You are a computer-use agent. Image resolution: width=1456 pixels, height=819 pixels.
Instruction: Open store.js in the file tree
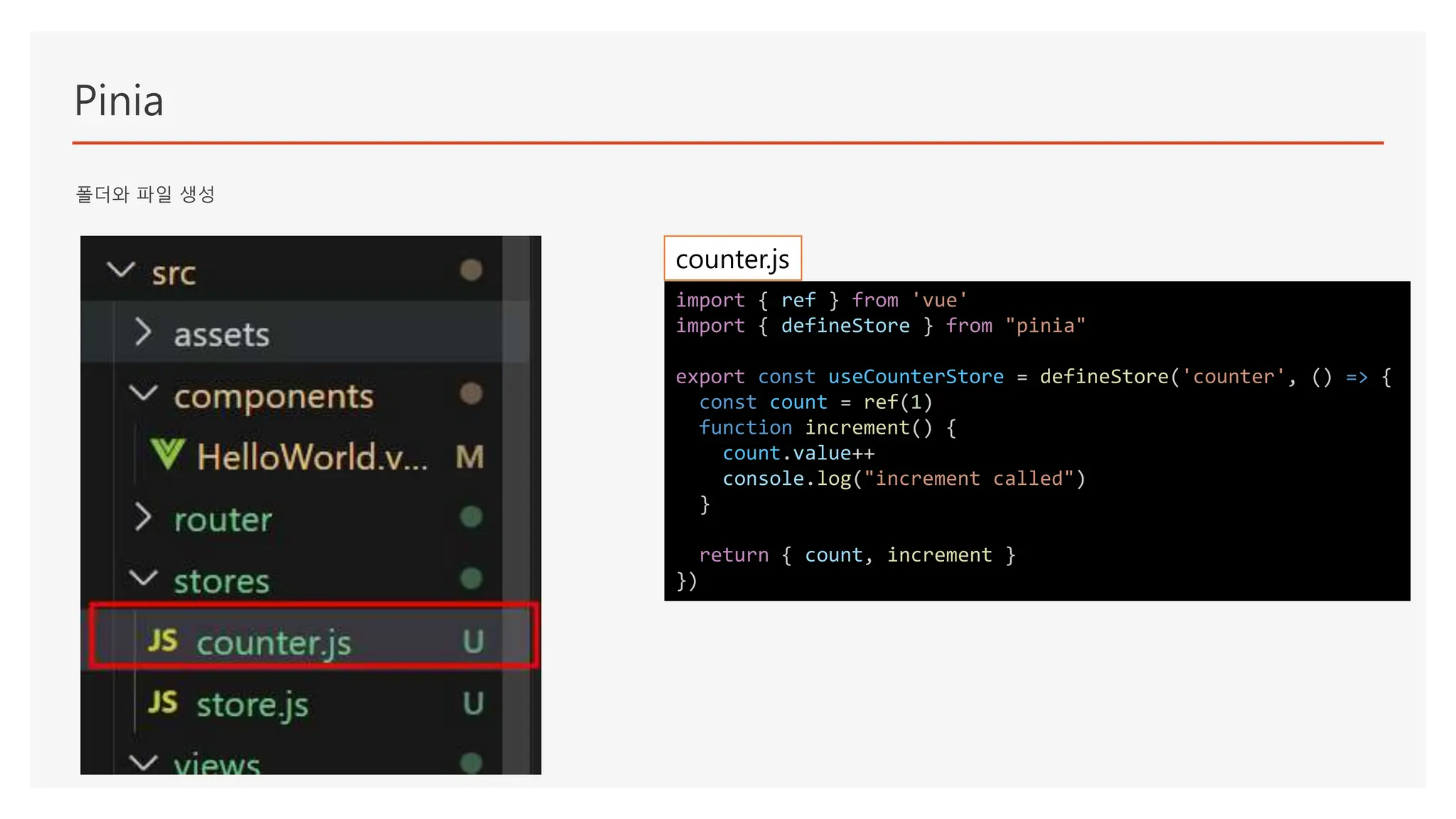(252, 705)
